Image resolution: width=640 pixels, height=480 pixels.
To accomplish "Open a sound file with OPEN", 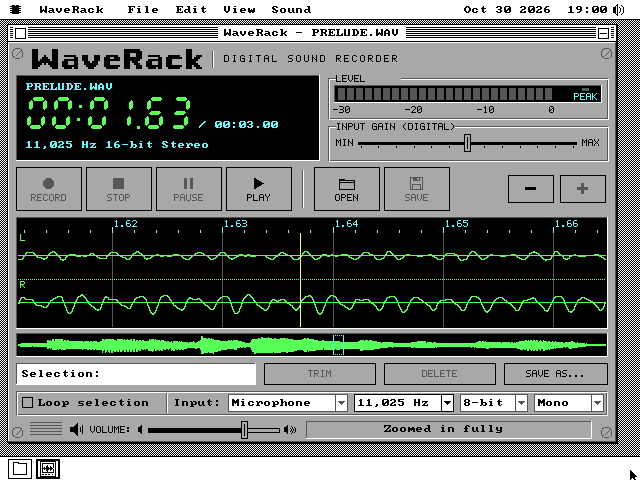I will [347, 189].
